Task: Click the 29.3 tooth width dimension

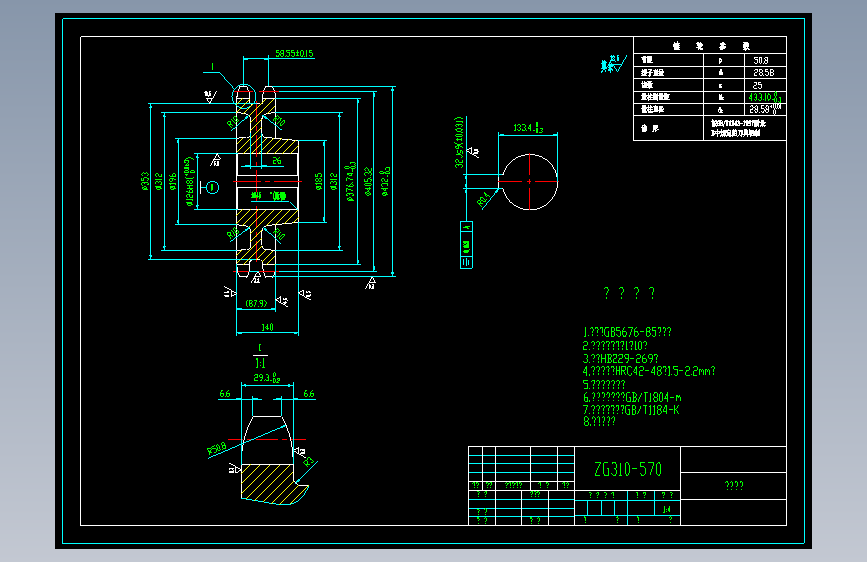Action: pos(267,378)
